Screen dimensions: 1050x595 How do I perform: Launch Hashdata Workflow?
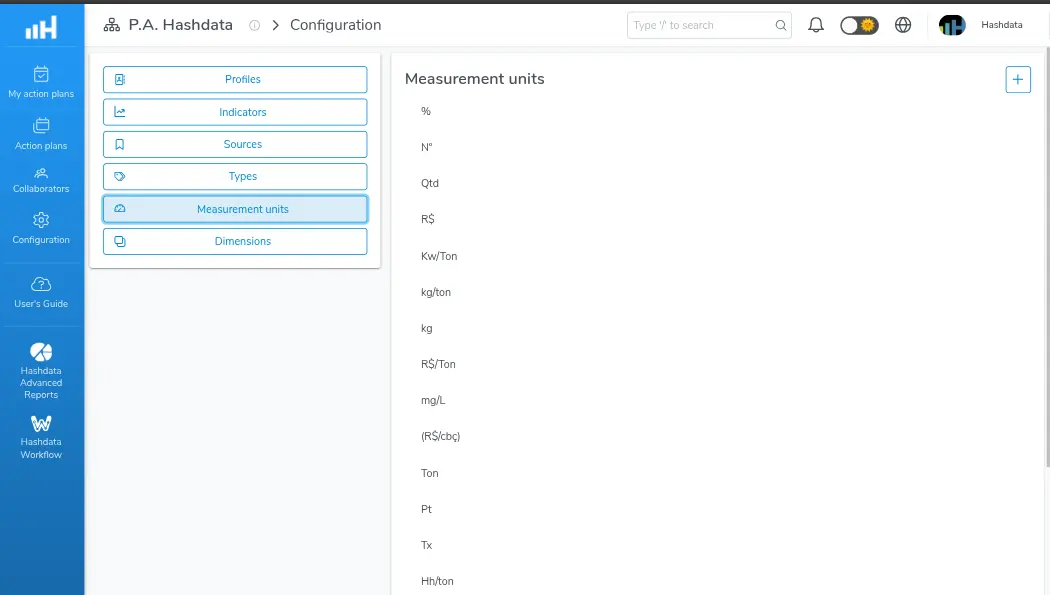click(x=41, y=438)
